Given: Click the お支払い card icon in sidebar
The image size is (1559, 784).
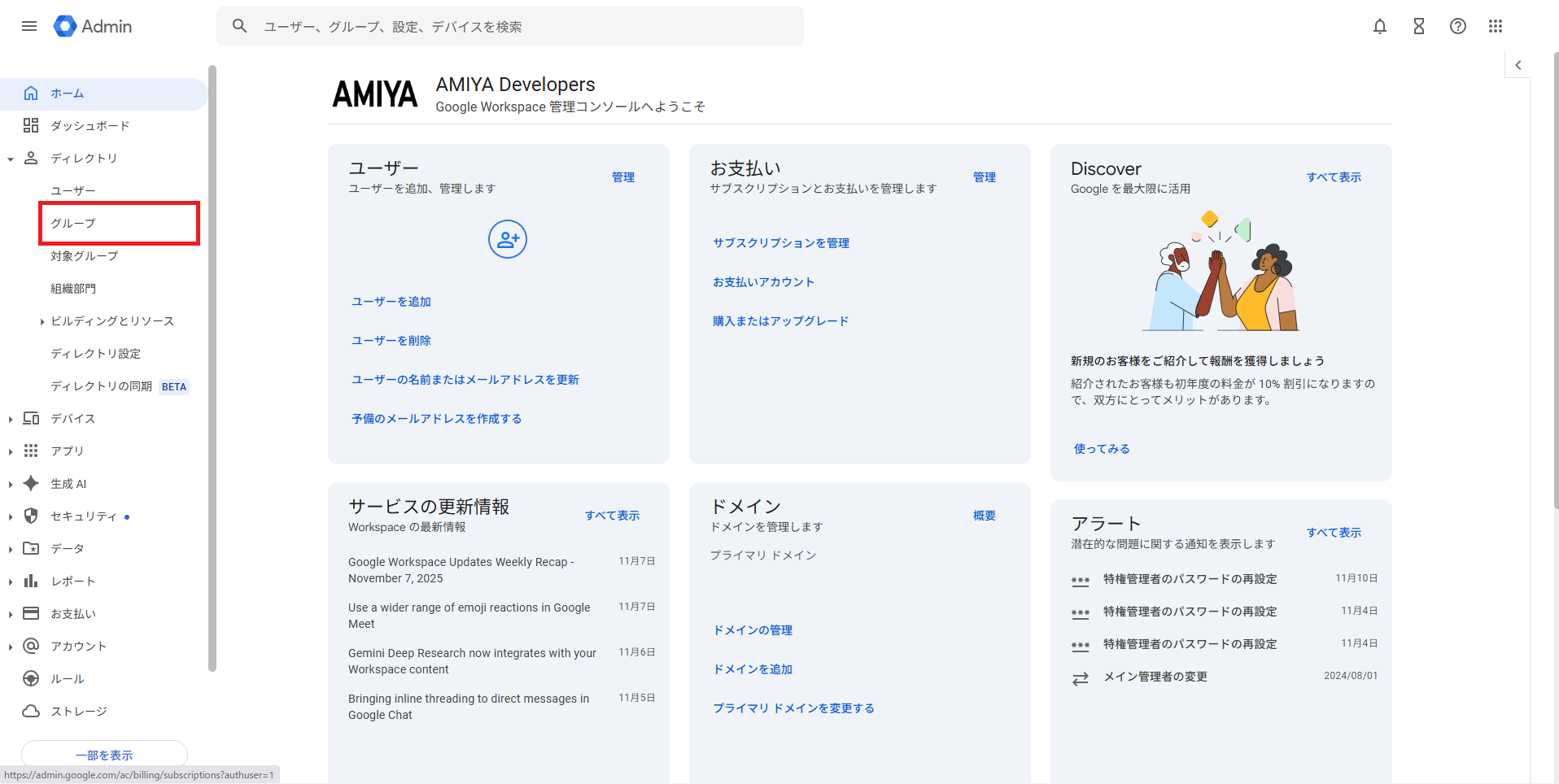Looking at the screenshot, I should pos(31,613).
